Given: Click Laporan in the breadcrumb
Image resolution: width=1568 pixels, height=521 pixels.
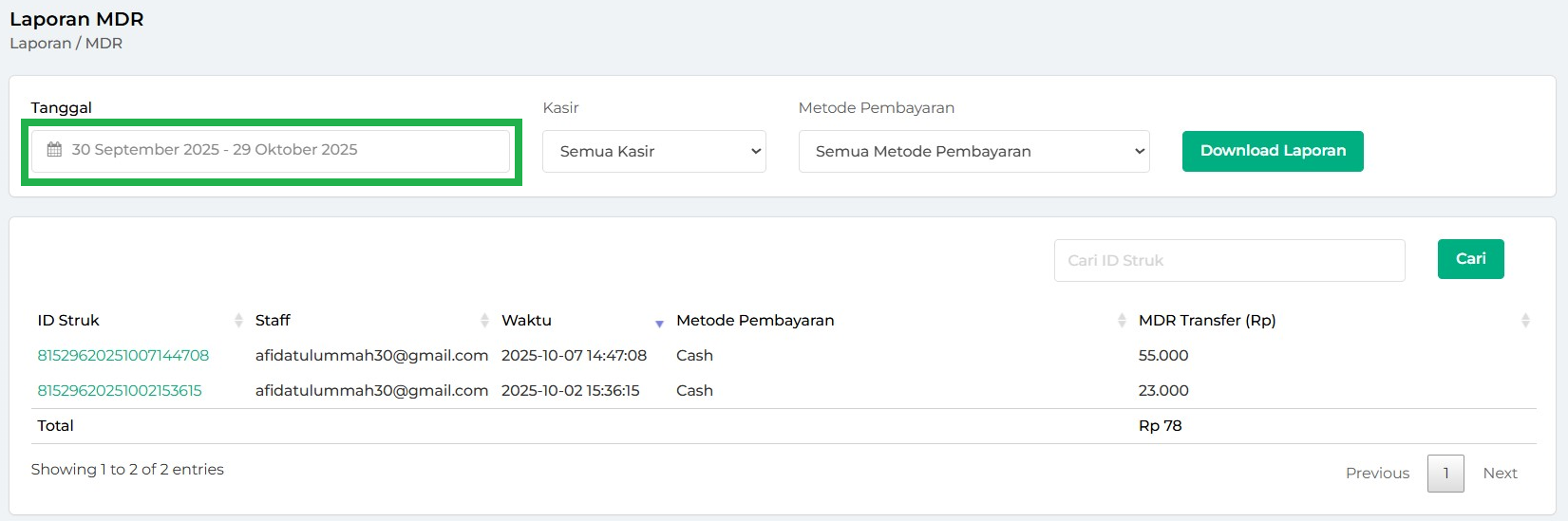Looking at the screenshot, I should [x=41, y=44].
